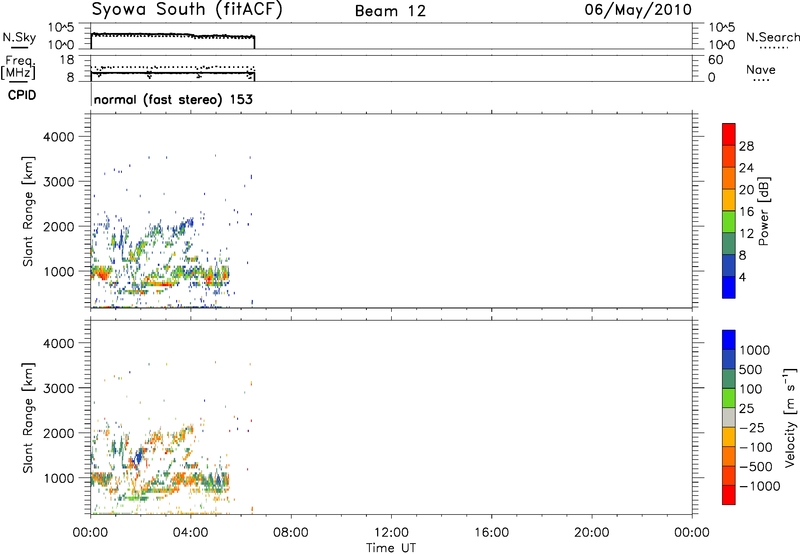Click the "4" power scale label
800x554 pixels.
[x=742, y=277]
